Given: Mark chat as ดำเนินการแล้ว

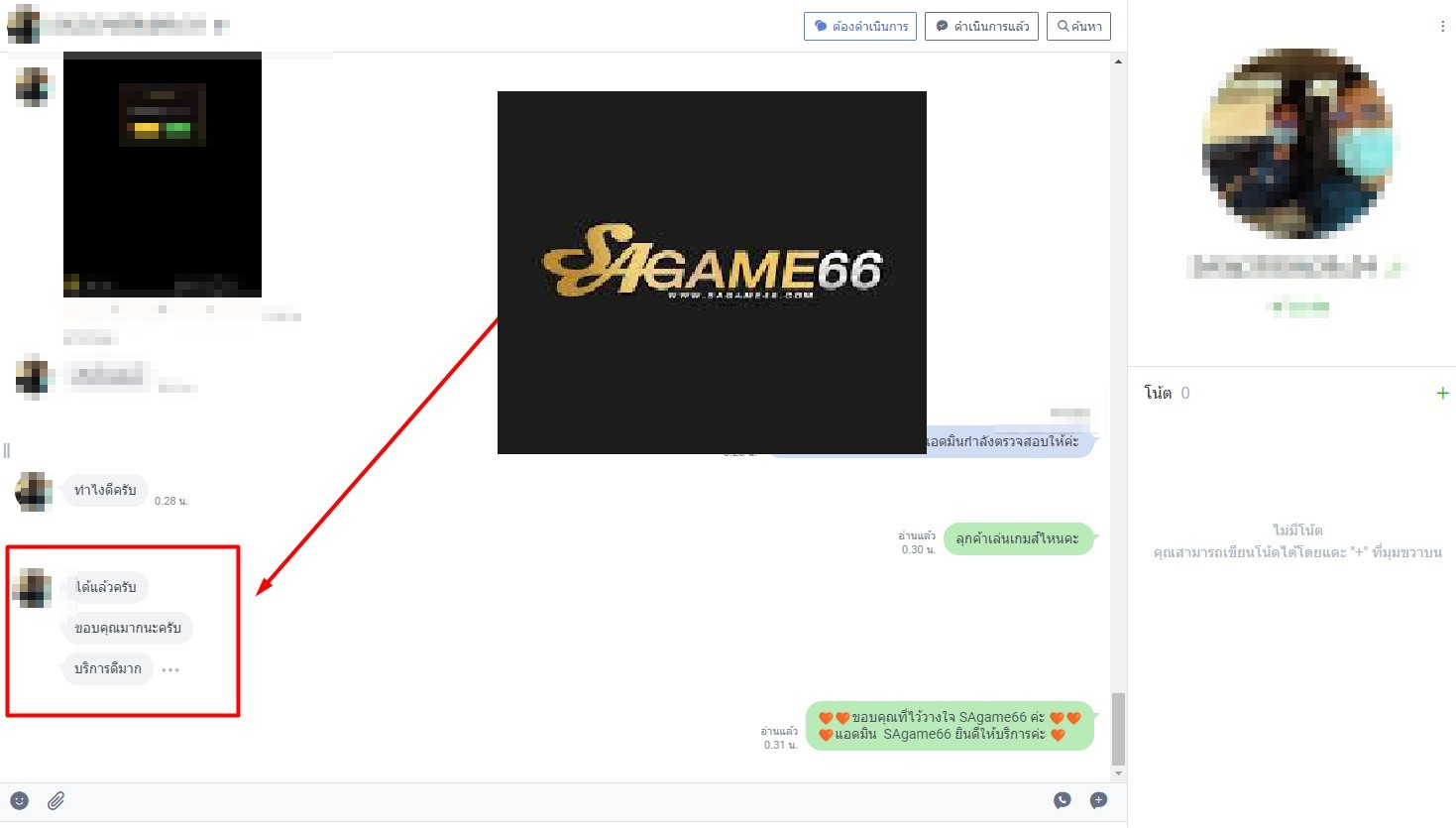Looking at the screenshot, I should tap(981, 27).
